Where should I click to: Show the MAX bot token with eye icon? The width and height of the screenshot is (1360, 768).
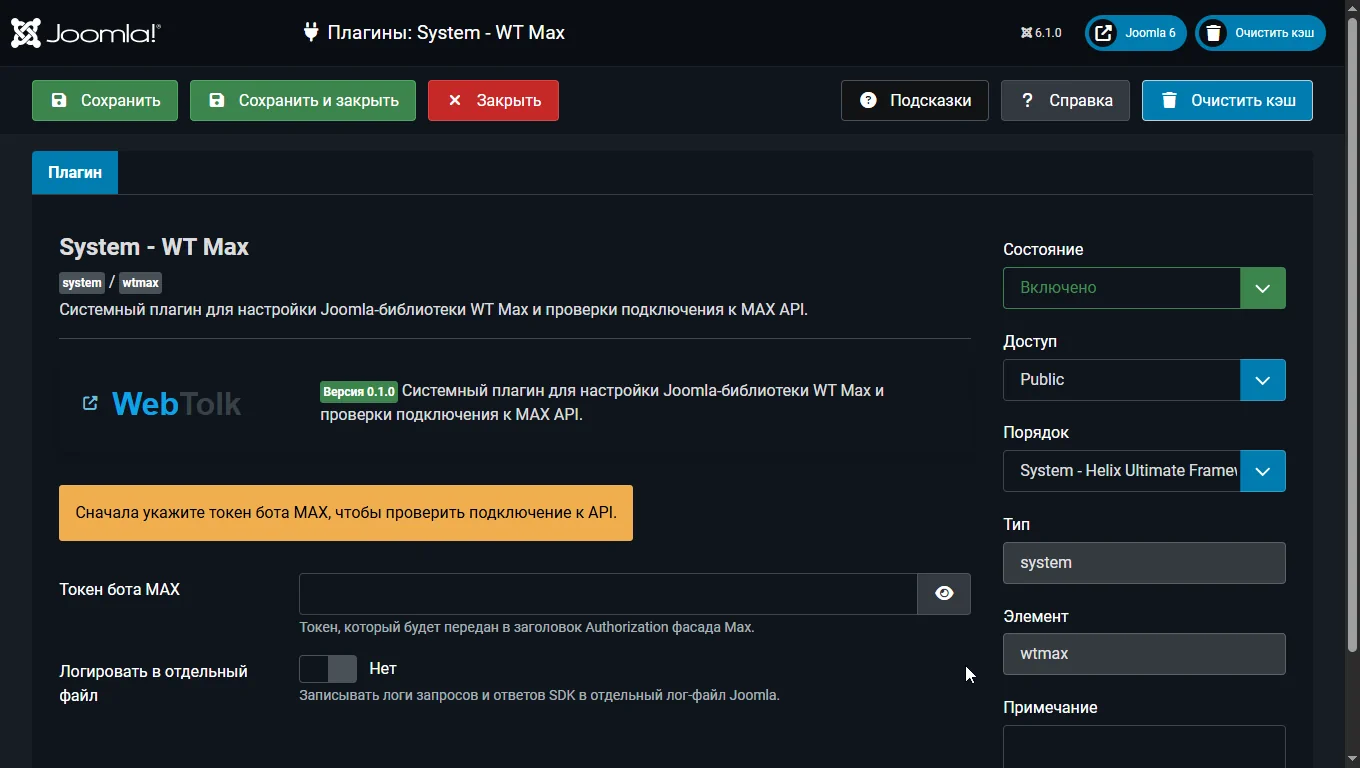point(943,594)
